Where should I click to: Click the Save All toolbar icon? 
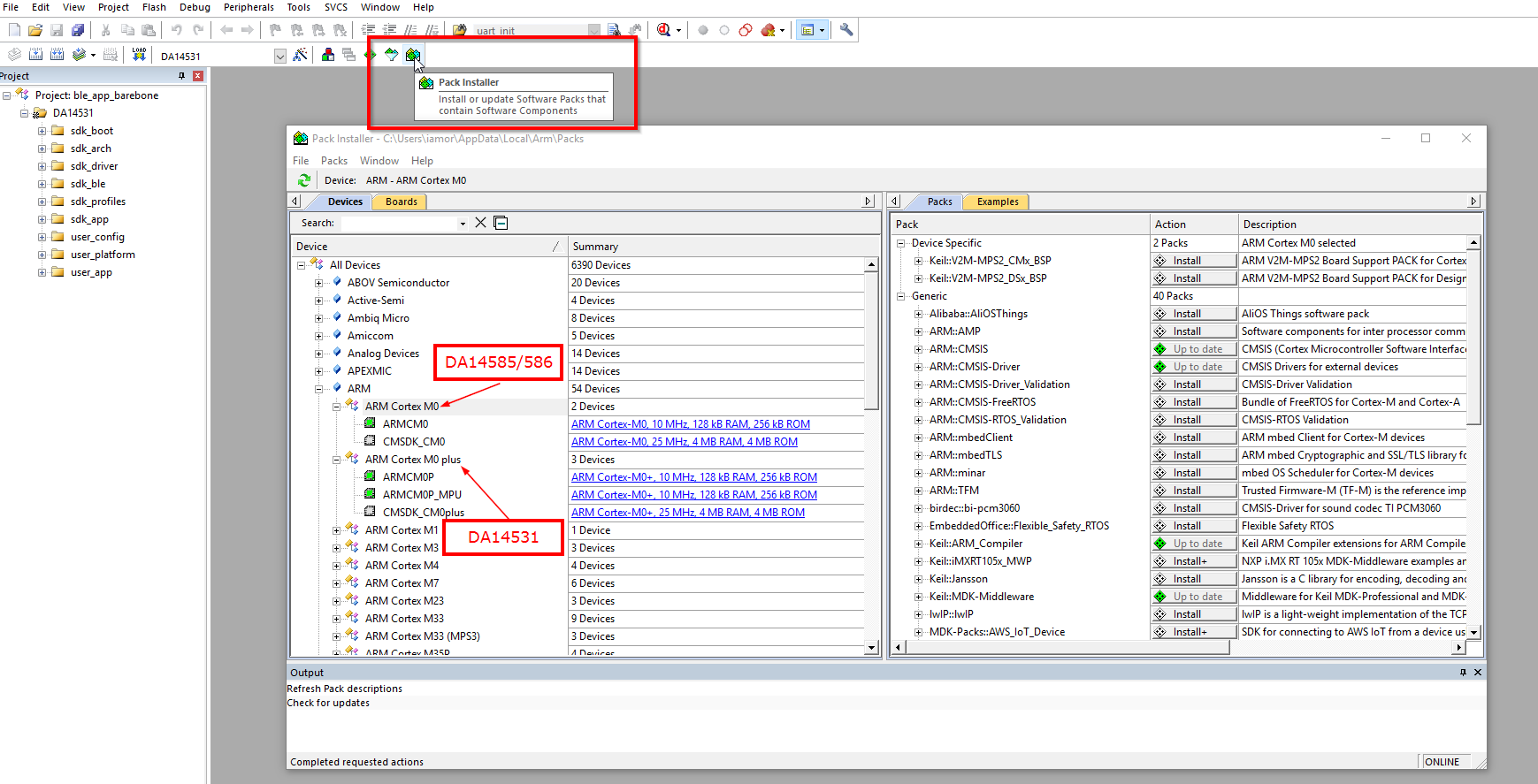pyautogui.click(x=78, y=30)
